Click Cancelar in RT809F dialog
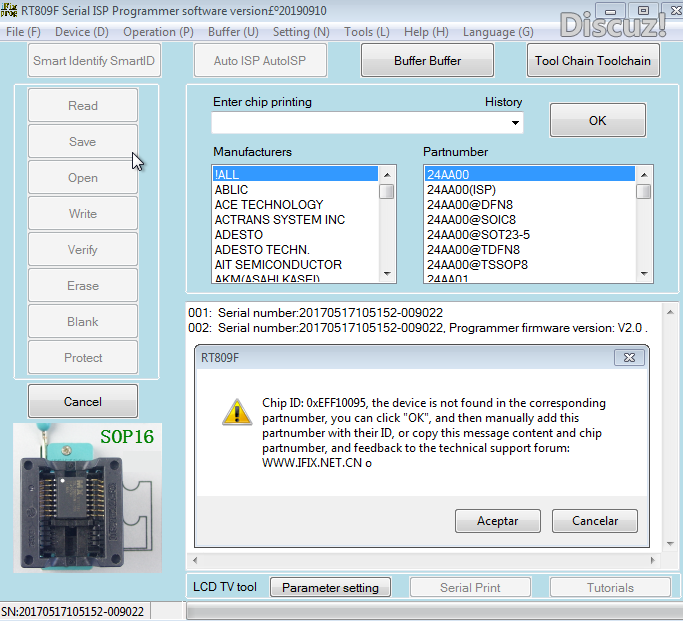Viewport: 683px width, 621px height. (595, 521)
